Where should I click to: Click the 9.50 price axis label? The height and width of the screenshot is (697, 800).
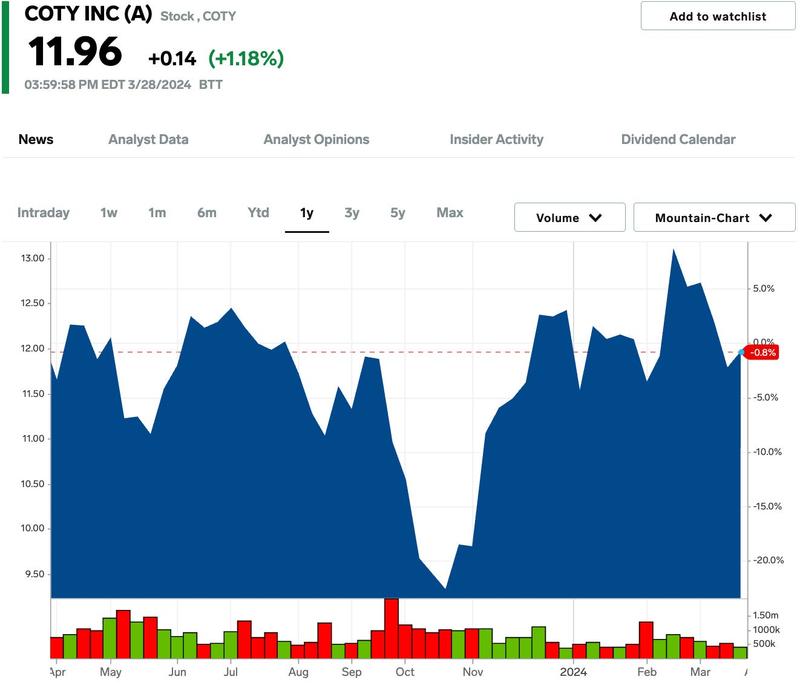tap(34, 574)
